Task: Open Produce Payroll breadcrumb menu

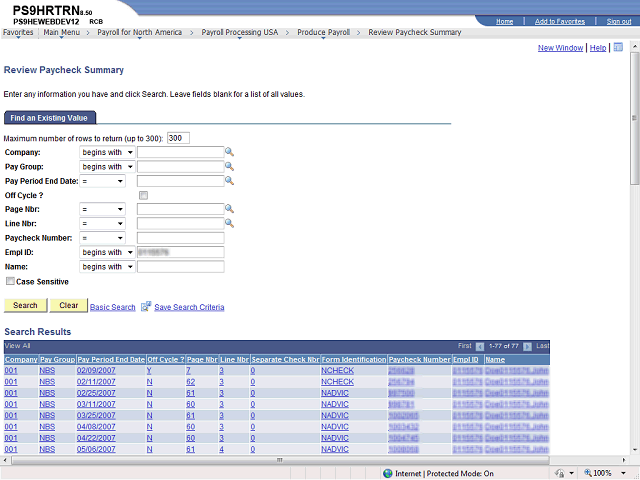Action: (323, 32)
